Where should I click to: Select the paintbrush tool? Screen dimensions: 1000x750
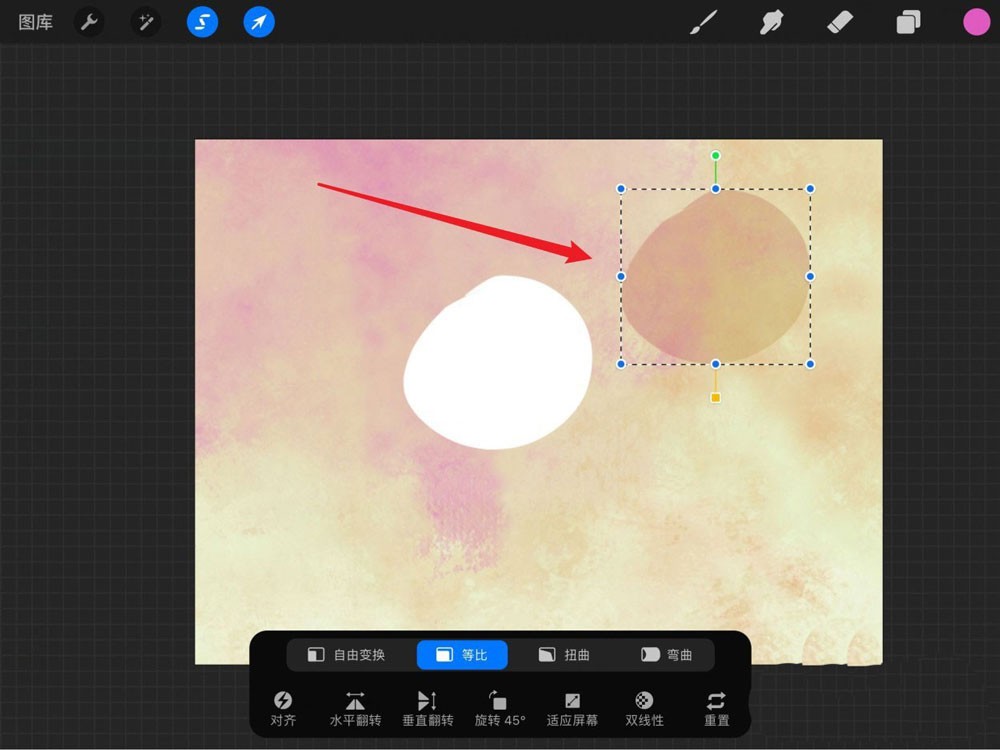click(703, 23)
